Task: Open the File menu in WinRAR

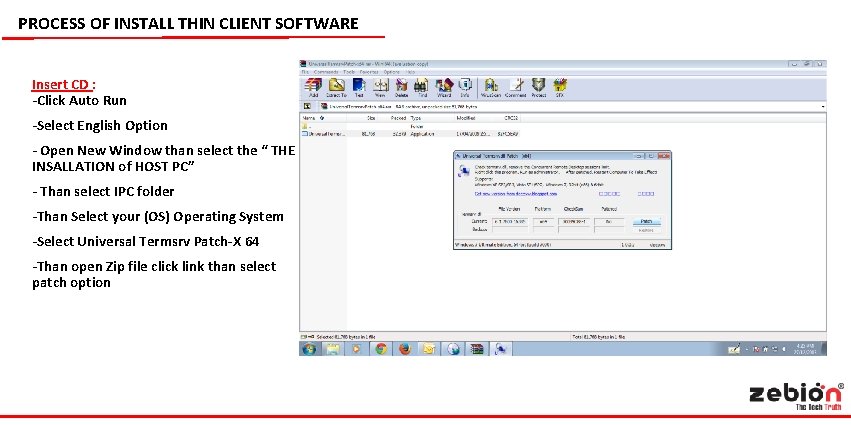Action: point(305,72)
